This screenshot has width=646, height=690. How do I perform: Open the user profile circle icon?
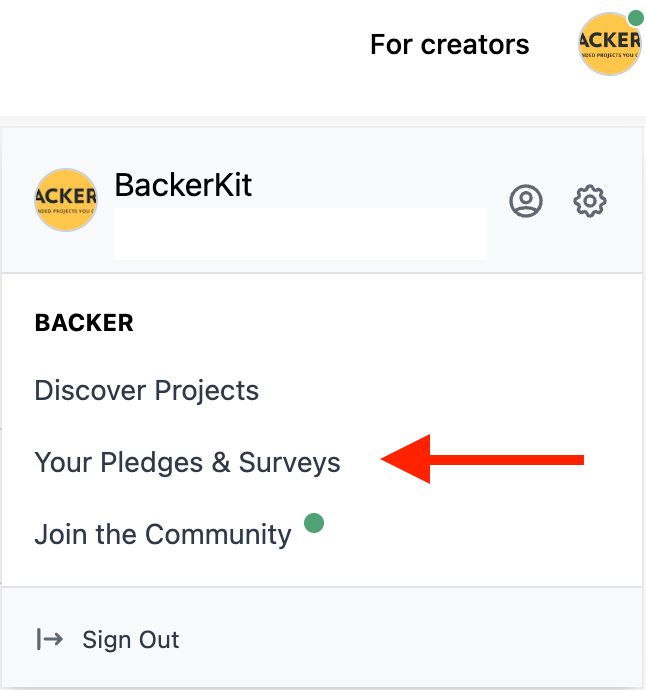[526, 201]
